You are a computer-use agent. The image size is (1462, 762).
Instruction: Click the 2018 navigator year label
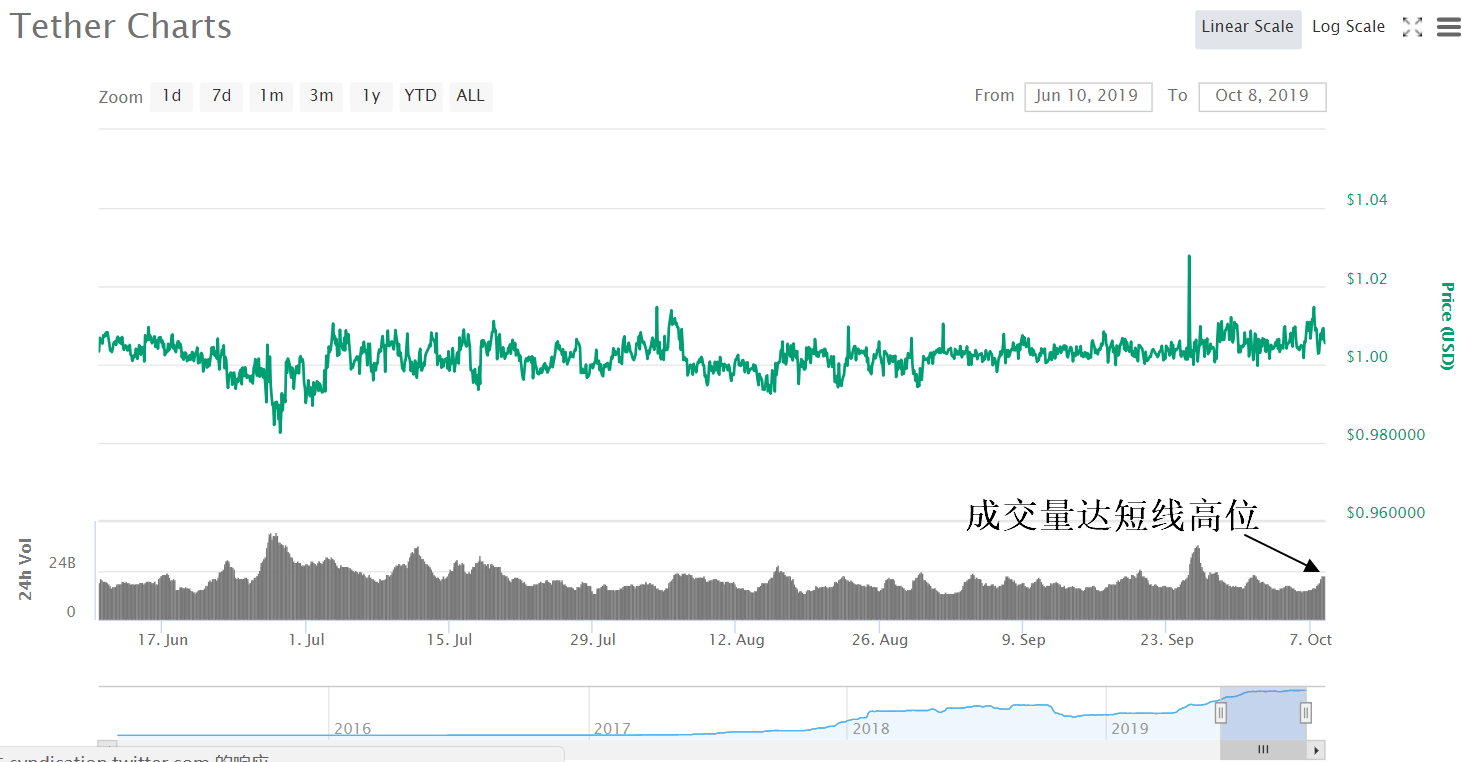coord(871,729)
